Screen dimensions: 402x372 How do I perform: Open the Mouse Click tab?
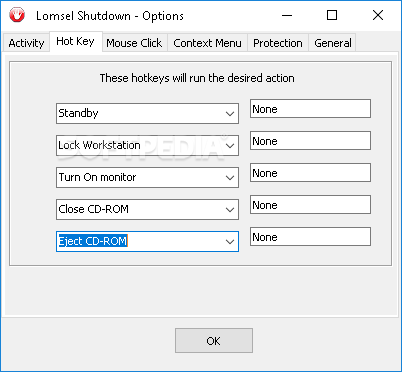(x=134, y=43)
